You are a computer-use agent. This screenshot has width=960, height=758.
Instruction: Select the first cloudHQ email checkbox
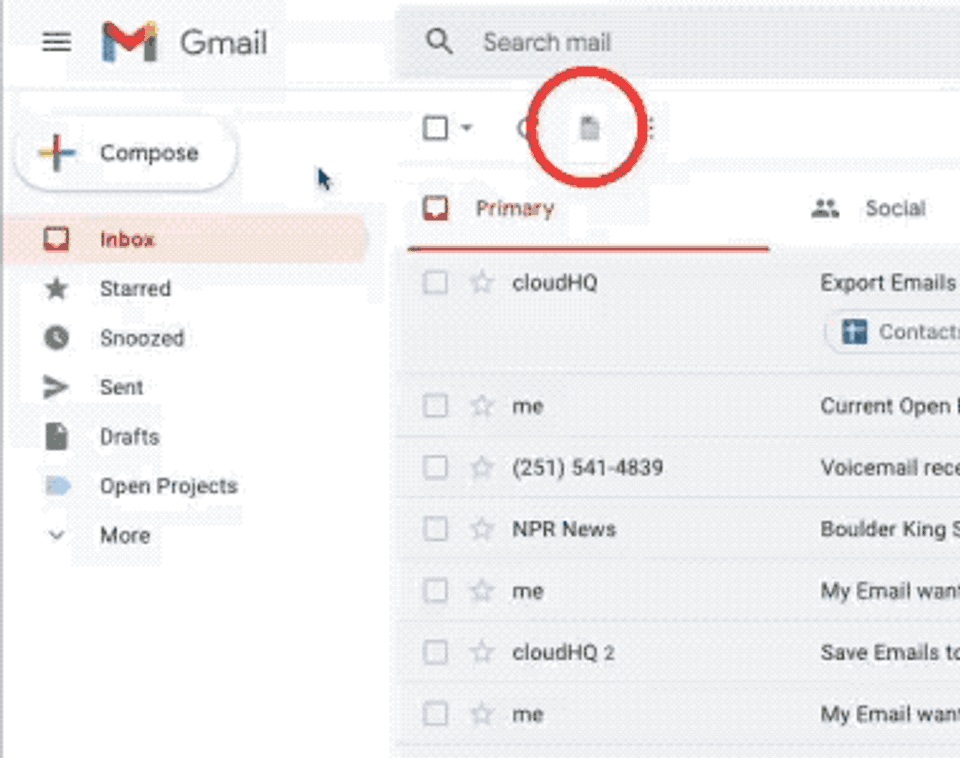[x=435, y=283]
